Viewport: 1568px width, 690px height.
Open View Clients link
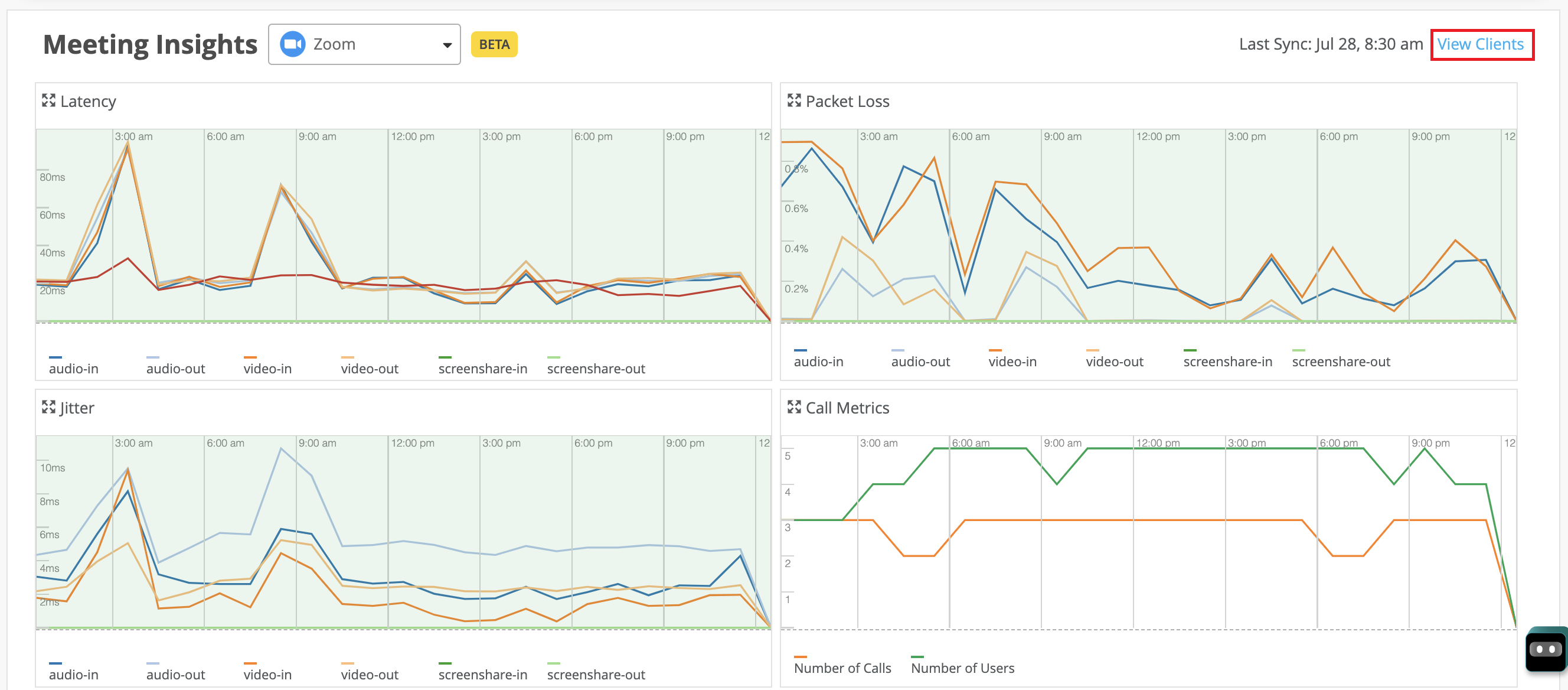coord(1479,44)
